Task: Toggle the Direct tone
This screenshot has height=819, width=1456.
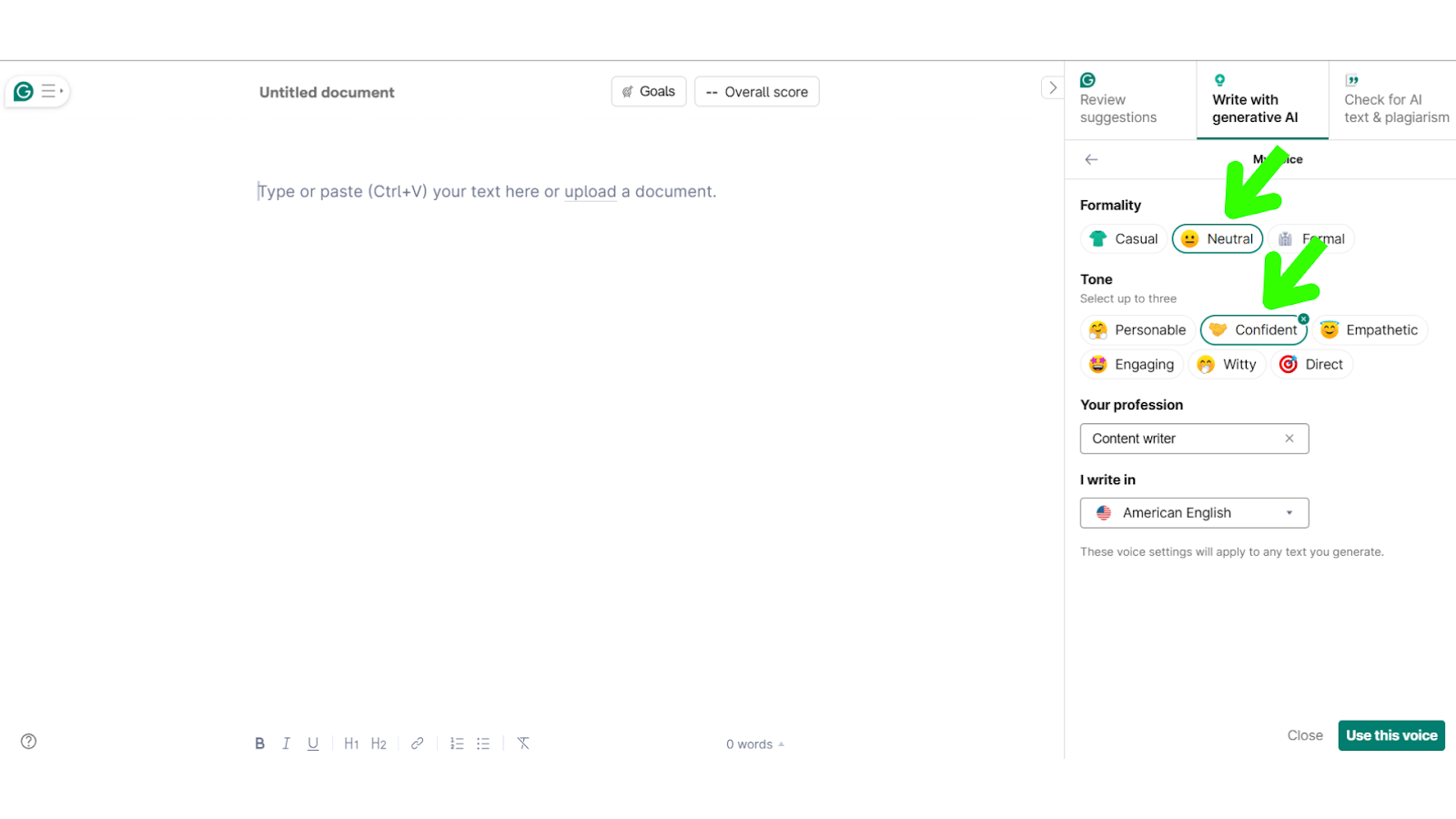Action: (x=1311, y=365)
